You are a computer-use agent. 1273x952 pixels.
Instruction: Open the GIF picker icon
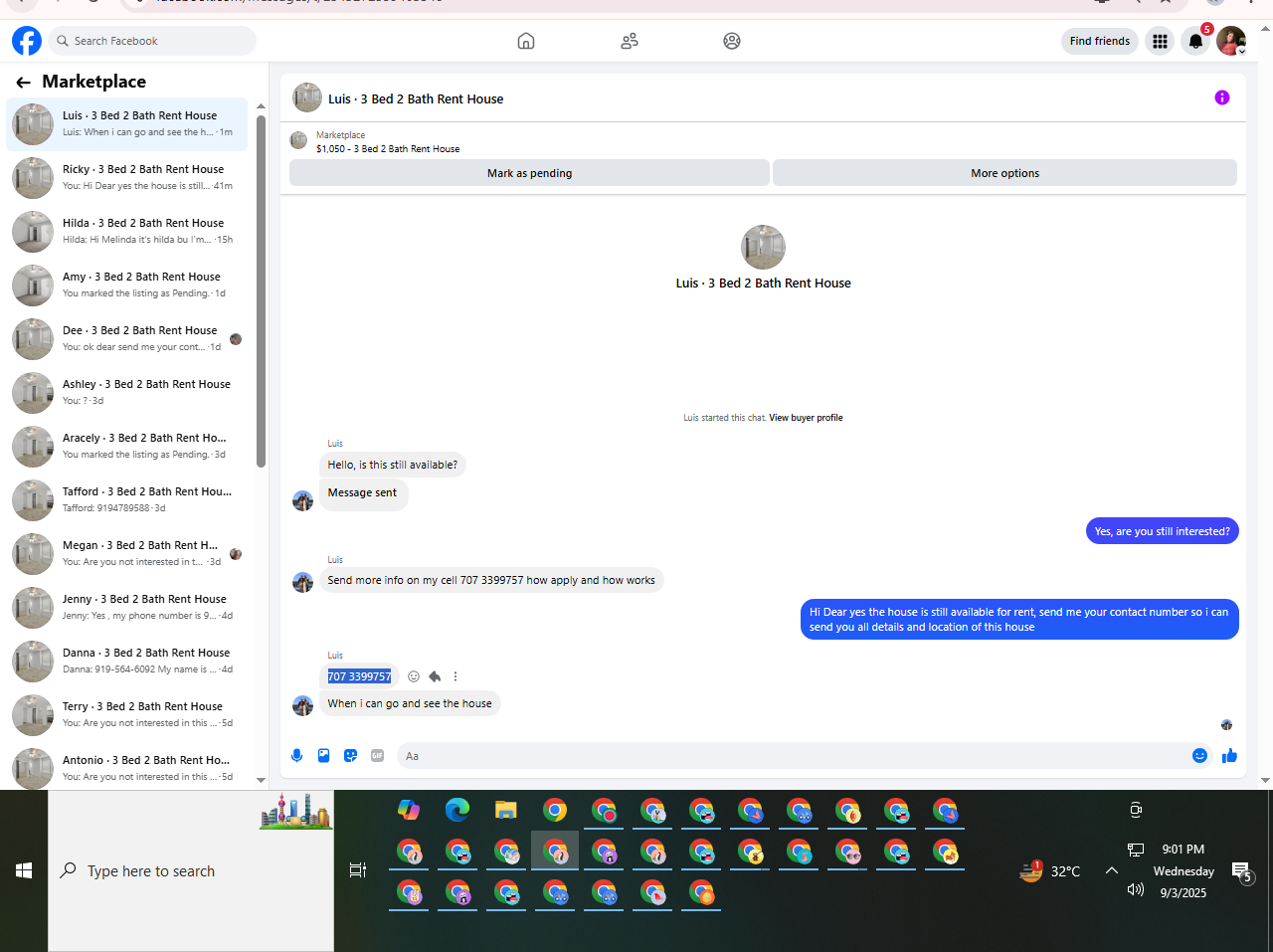377,756
